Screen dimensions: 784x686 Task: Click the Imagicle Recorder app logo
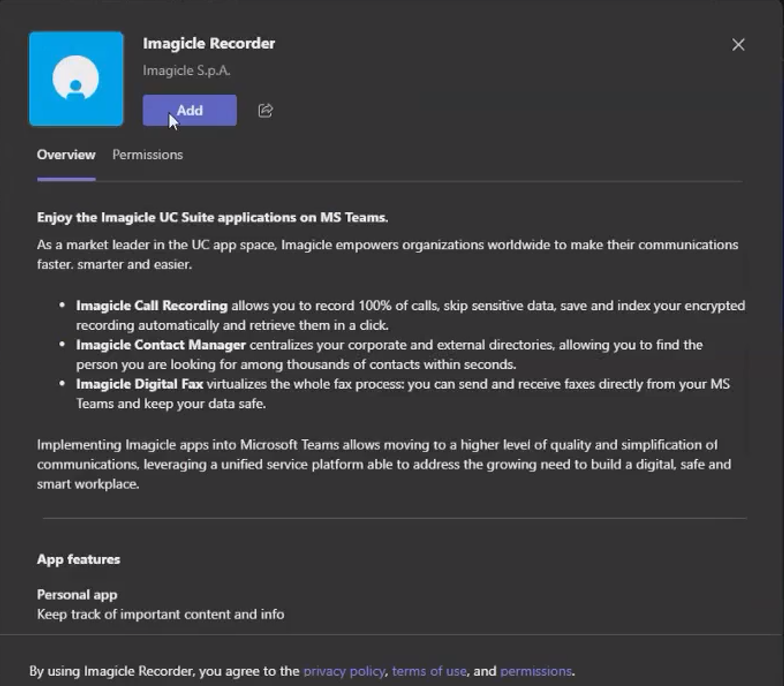(76, 79)
